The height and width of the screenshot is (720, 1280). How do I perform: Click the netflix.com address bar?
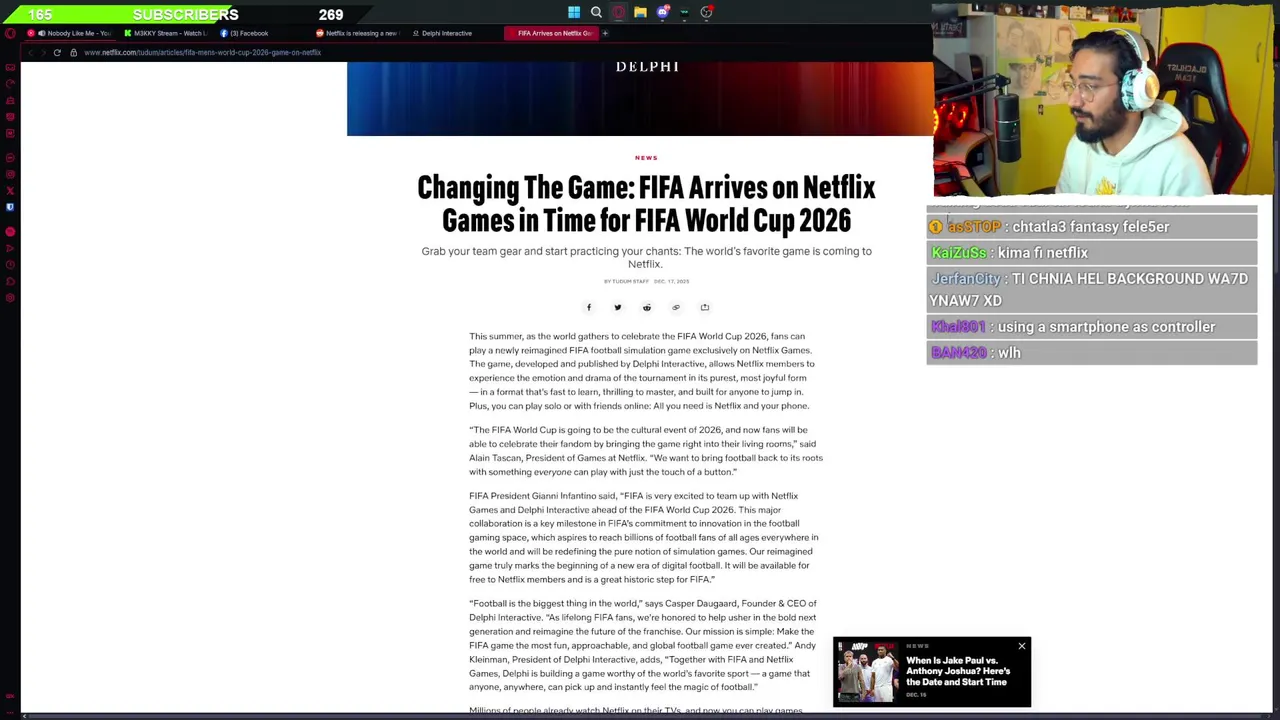(x=203, y=52)
